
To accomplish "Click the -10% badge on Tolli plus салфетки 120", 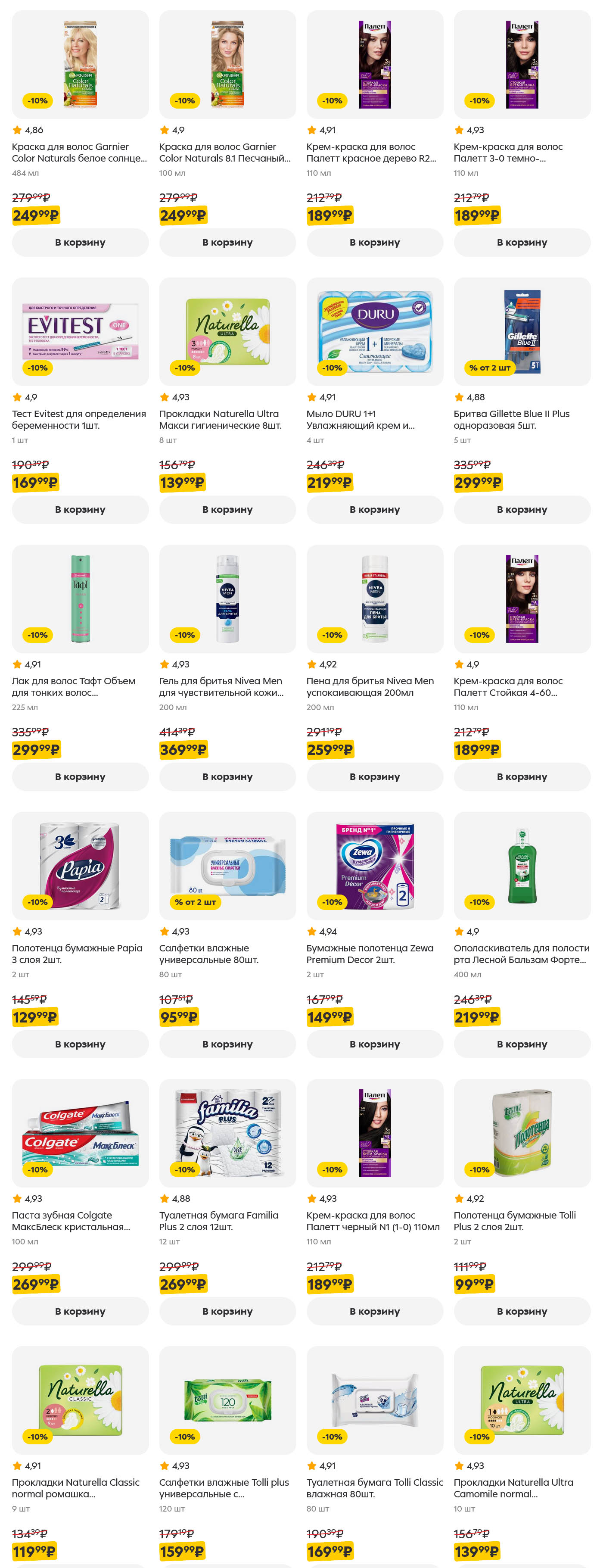I will (x=184, y=1437).
